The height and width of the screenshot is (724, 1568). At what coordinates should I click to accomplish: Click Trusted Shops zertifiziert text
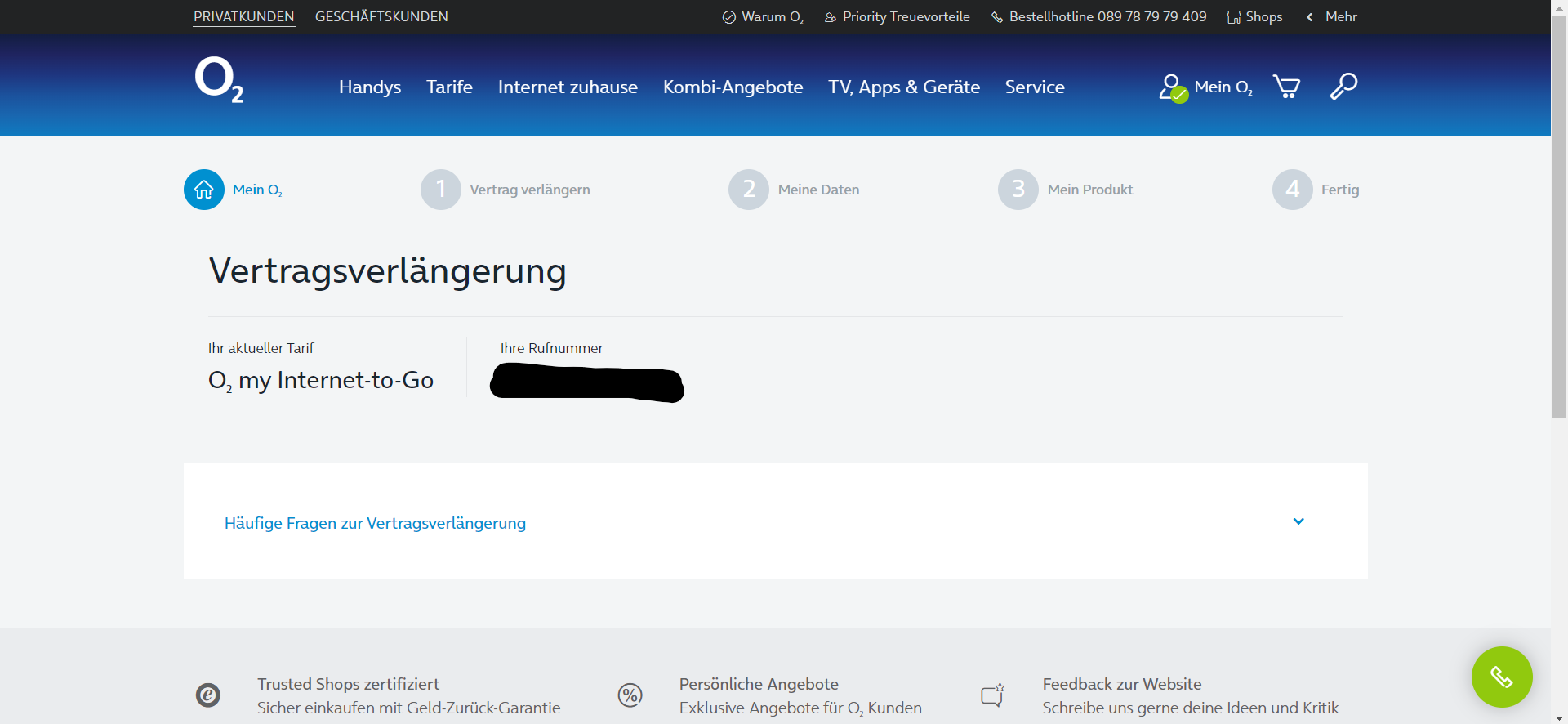(x=348, y=684)
